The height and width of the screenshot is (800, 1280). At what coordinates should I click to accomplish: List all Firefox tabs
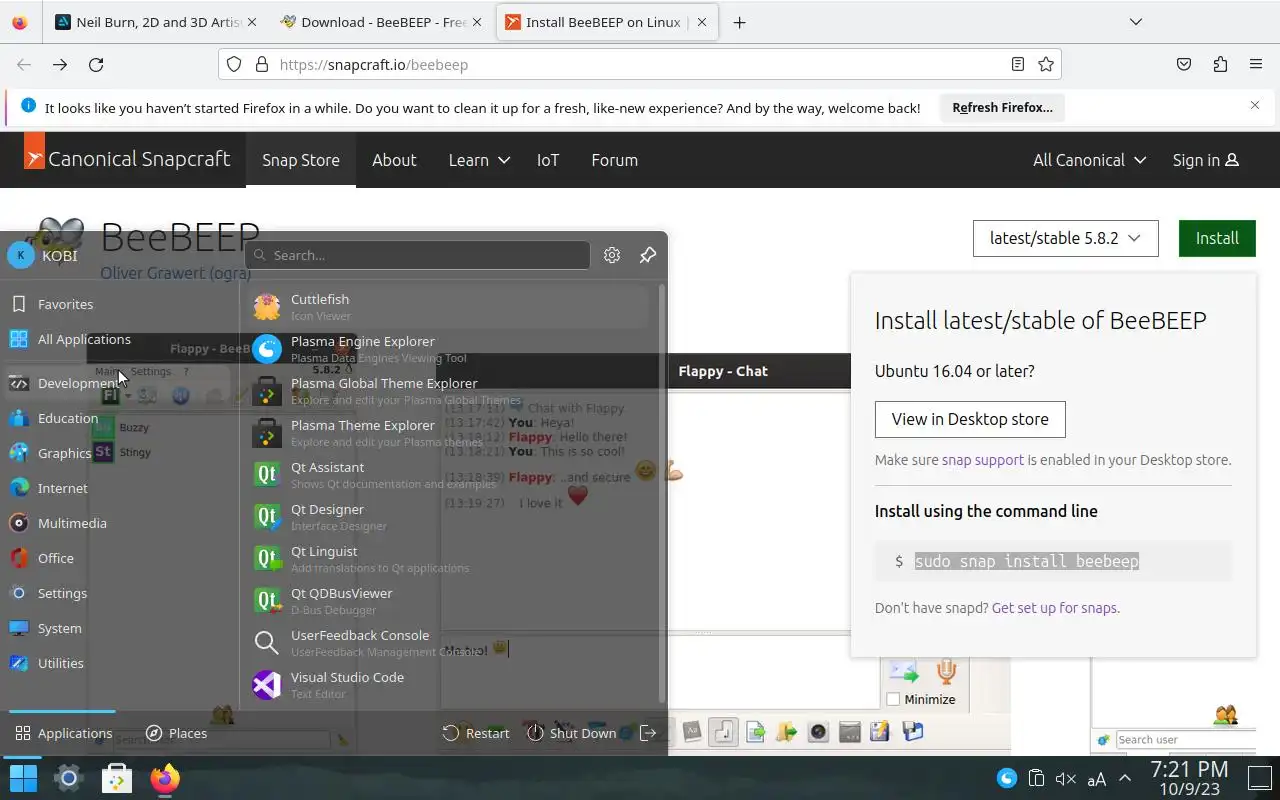[1136, 22]
